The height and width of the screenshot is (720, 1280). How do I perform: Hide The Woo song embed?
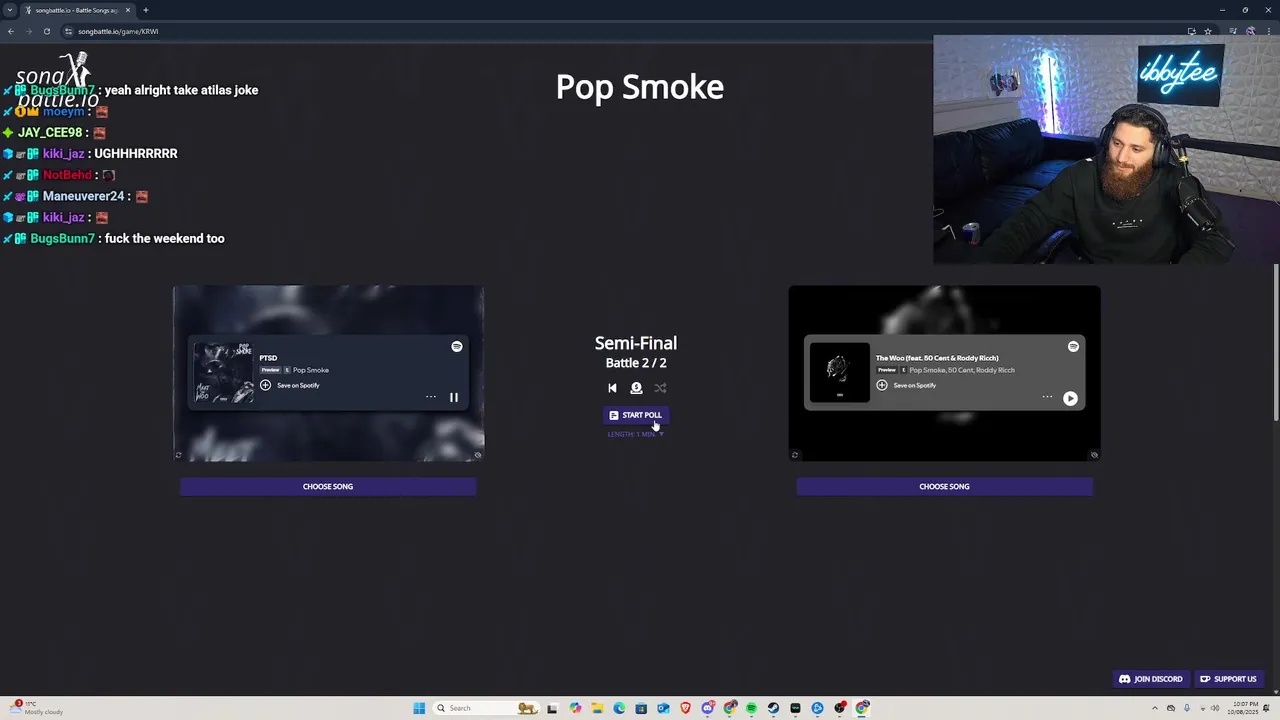click(x=1094, y=455)
